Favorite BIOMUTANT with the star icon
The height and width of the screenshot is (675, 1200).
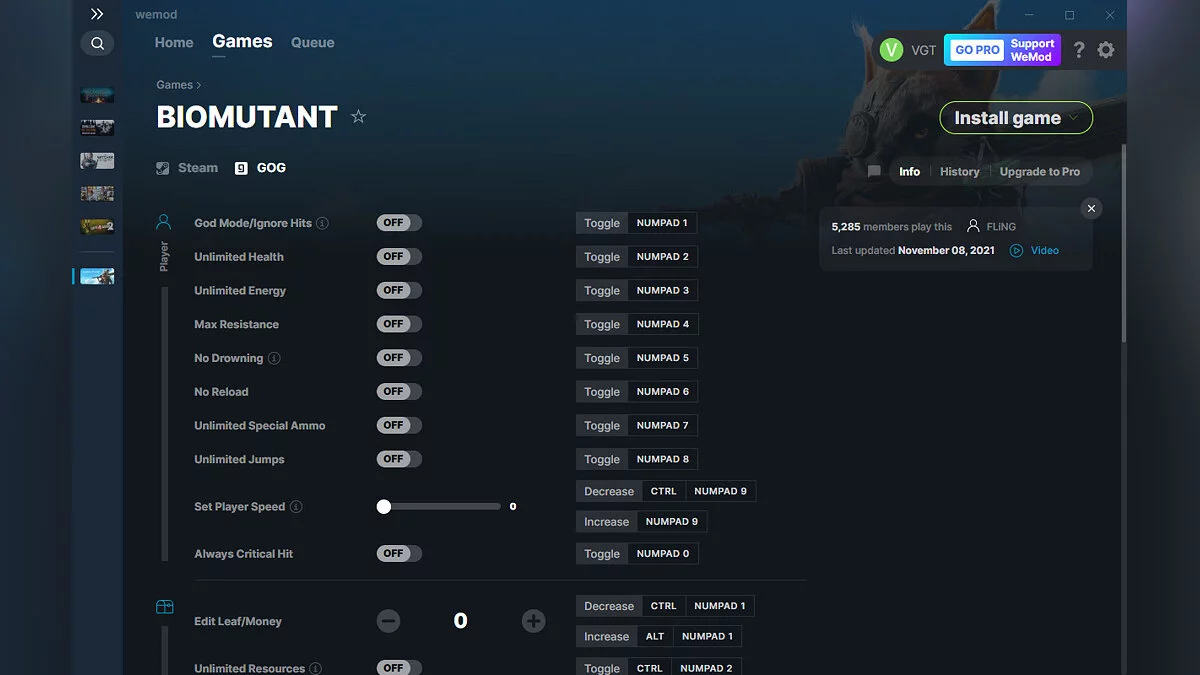click(x=358, y=117)
